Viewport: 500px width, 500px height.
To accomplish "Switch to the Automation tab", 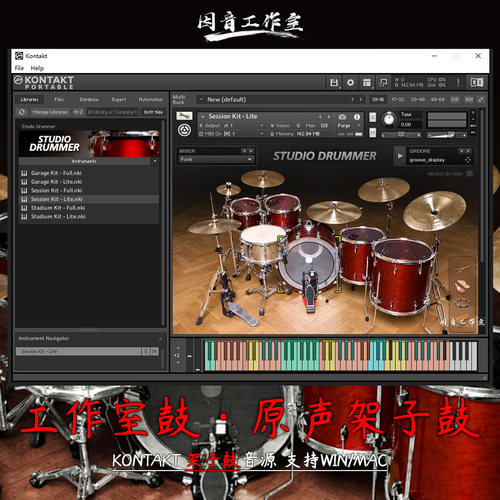I will tap(151, 99).
